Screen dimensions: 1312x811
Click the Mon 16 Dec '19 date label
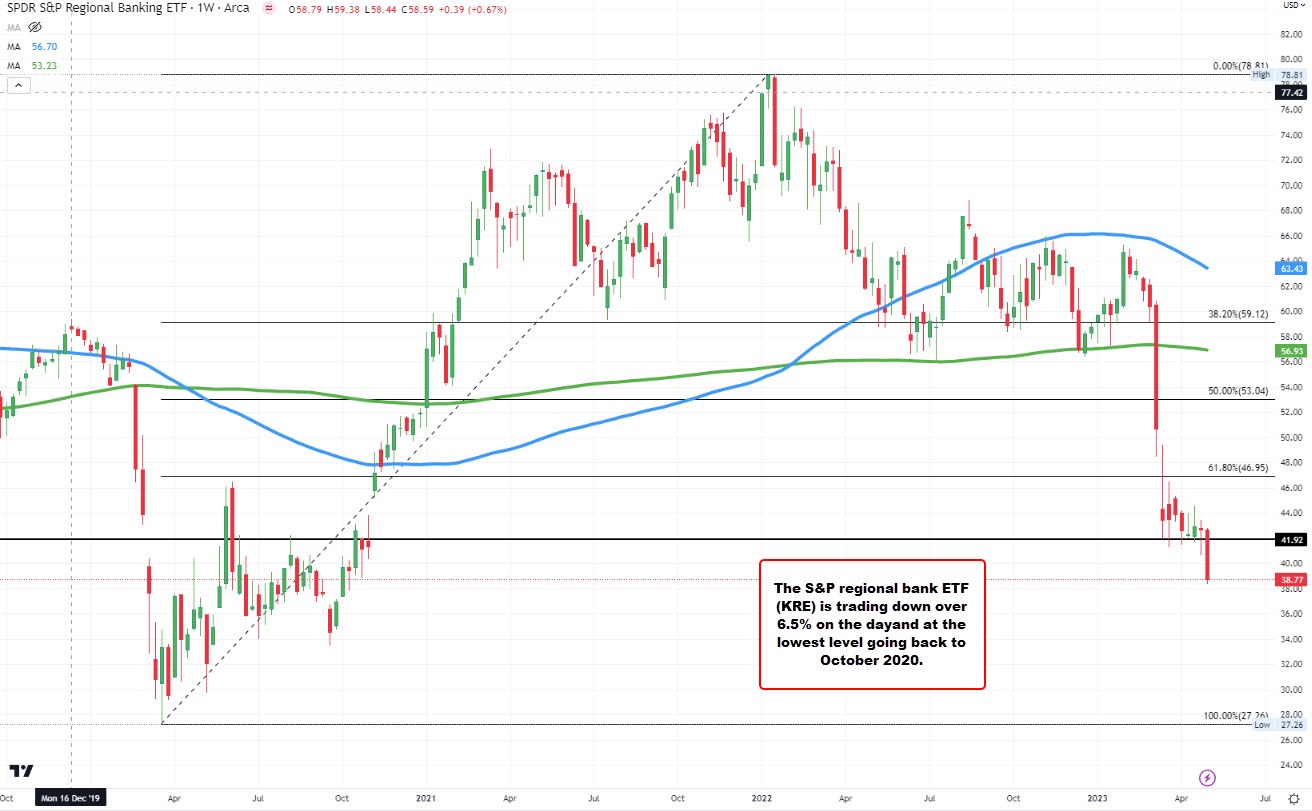coord(71,799)
